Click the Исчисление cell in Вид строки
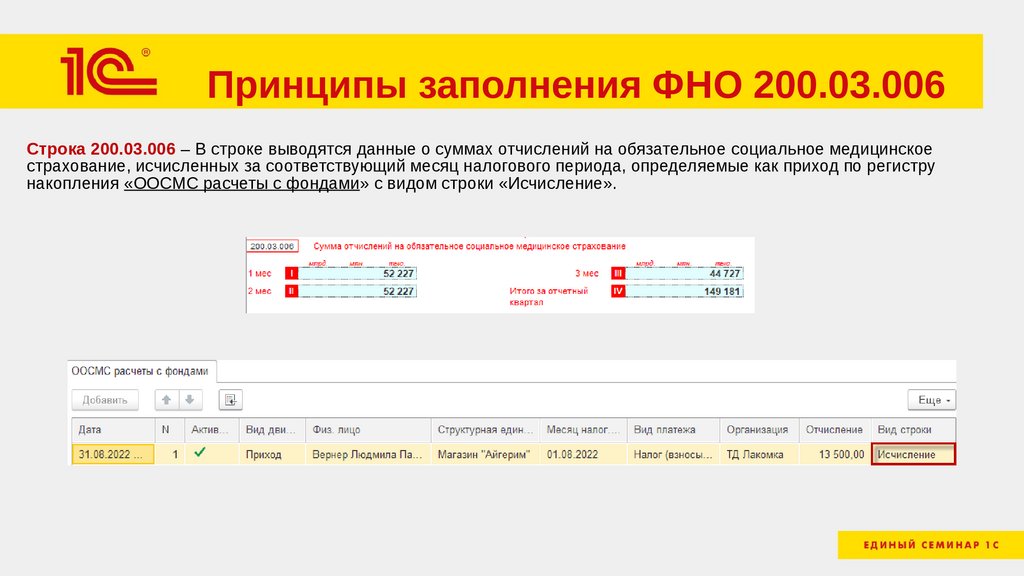Image resolution: width=1024 pixels, height=576 pixels. (913, 454)
